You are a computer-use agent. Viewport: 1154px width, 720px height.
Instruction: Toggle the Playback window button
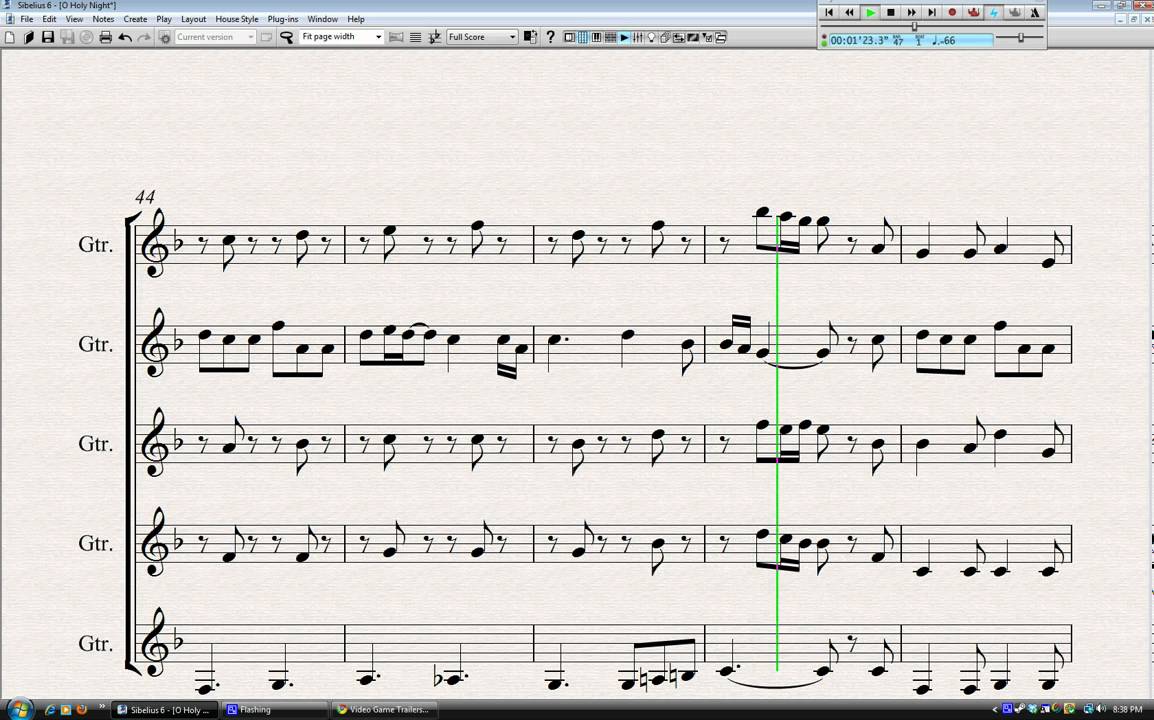tap(624, 37)
